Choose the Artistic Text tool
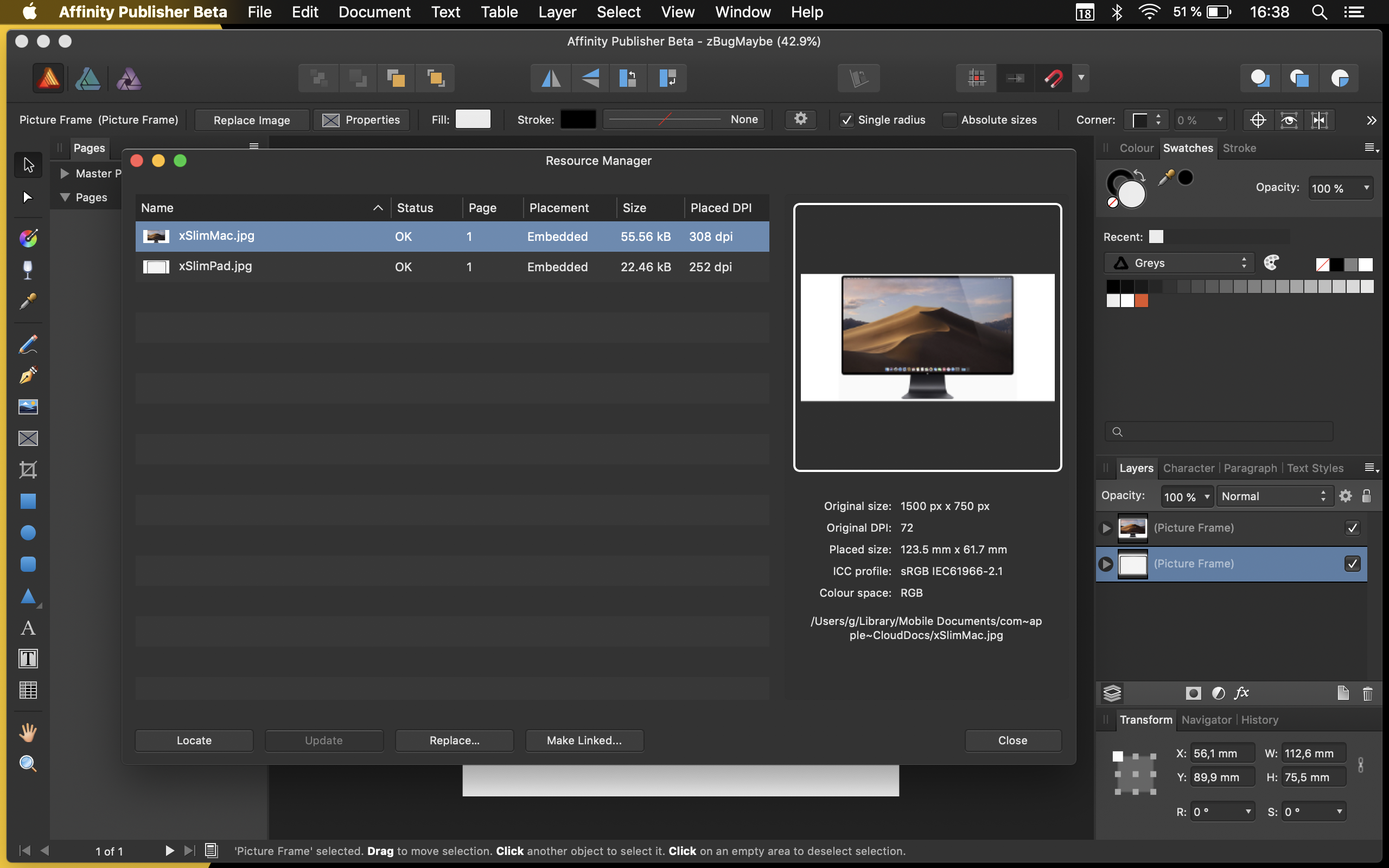 coord(28,628)
